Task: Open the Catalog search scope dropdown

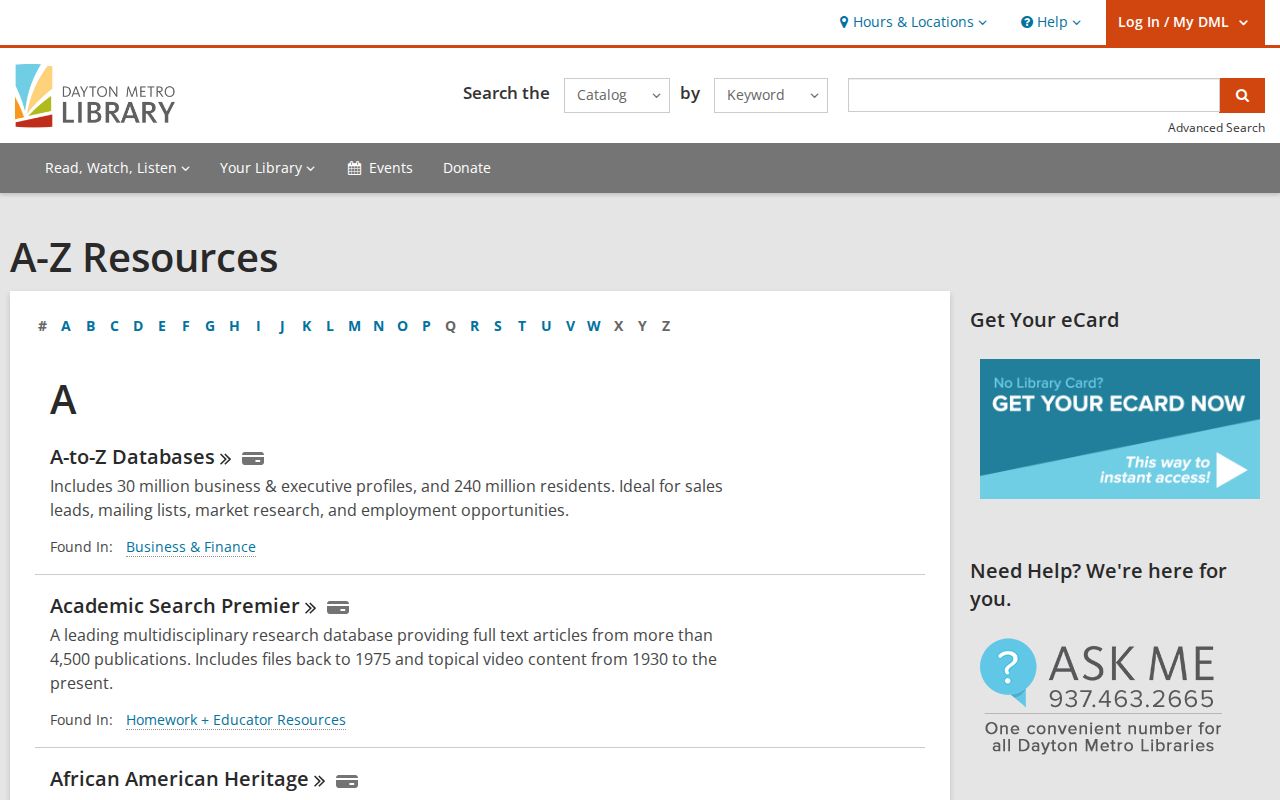Action: click(x=617, y=95)
